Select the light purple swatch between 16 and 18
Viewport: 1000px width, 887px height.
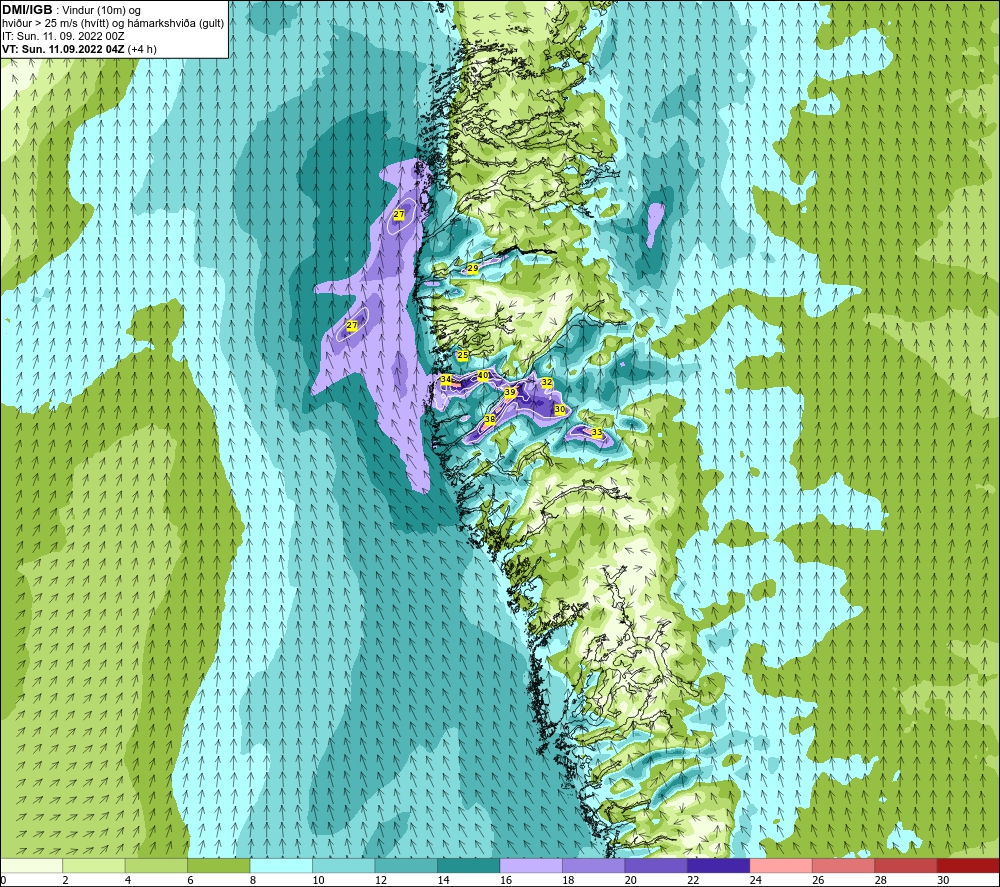click(x=531, y=865)
